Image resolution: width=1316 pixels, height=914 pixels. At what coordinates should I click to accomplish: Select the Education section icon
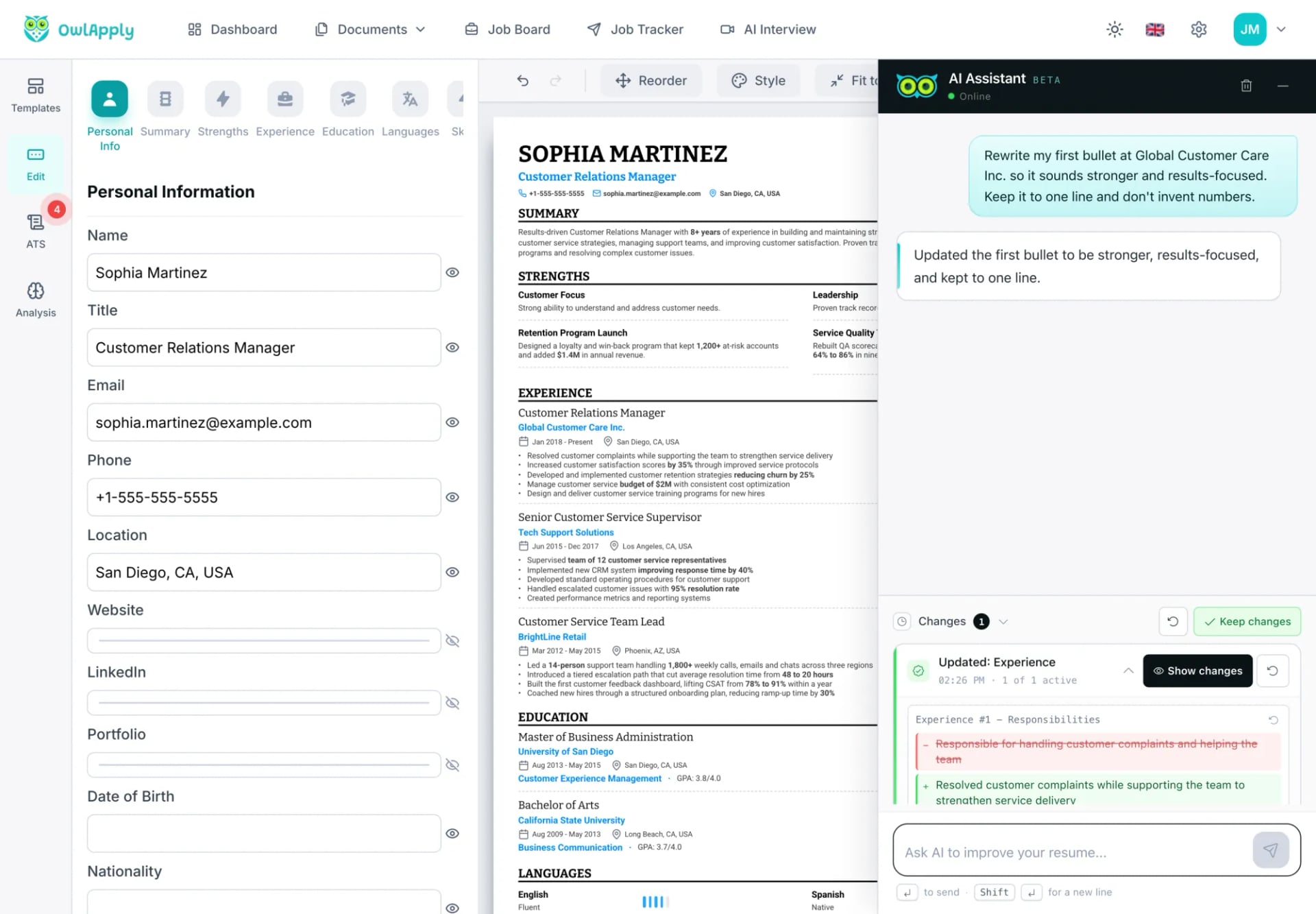point(348,99)
